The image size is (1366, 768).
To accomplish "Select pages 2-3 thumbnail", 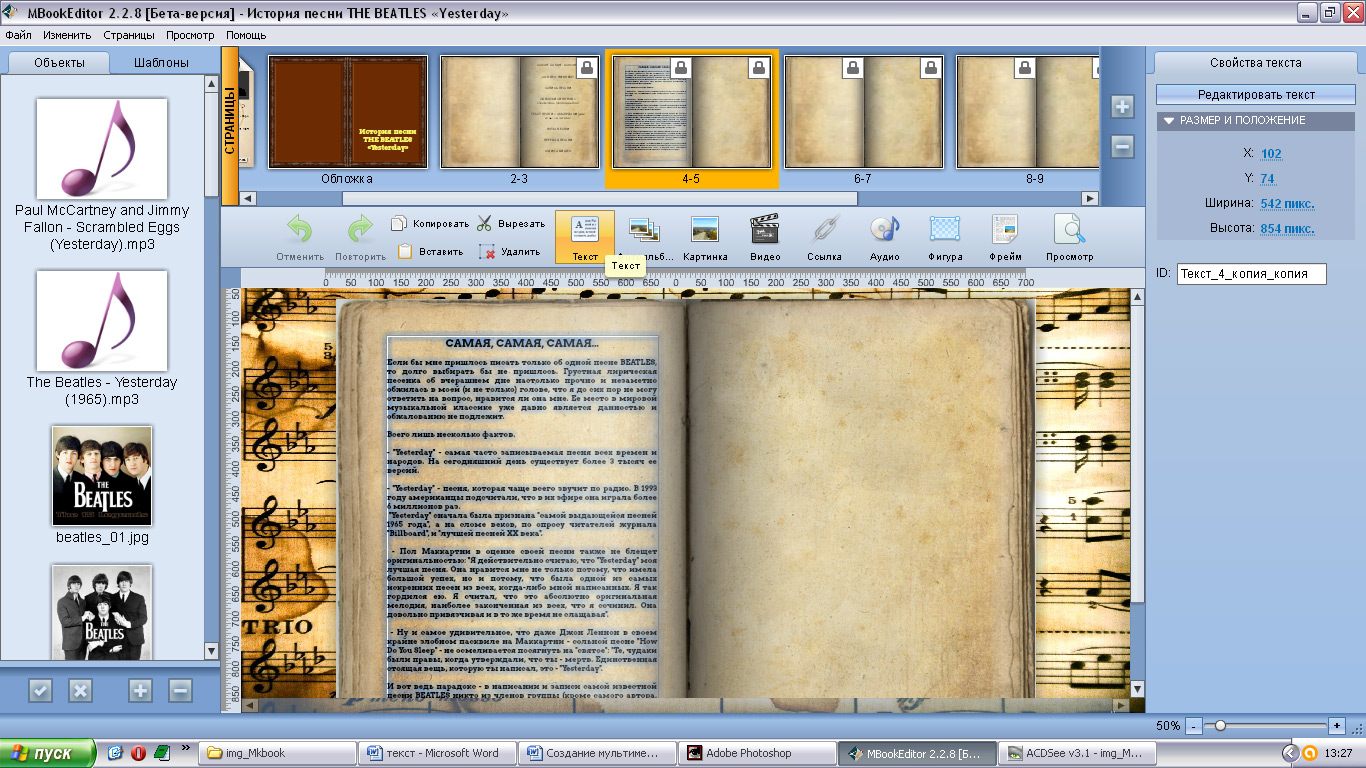I will coord(520,111).
